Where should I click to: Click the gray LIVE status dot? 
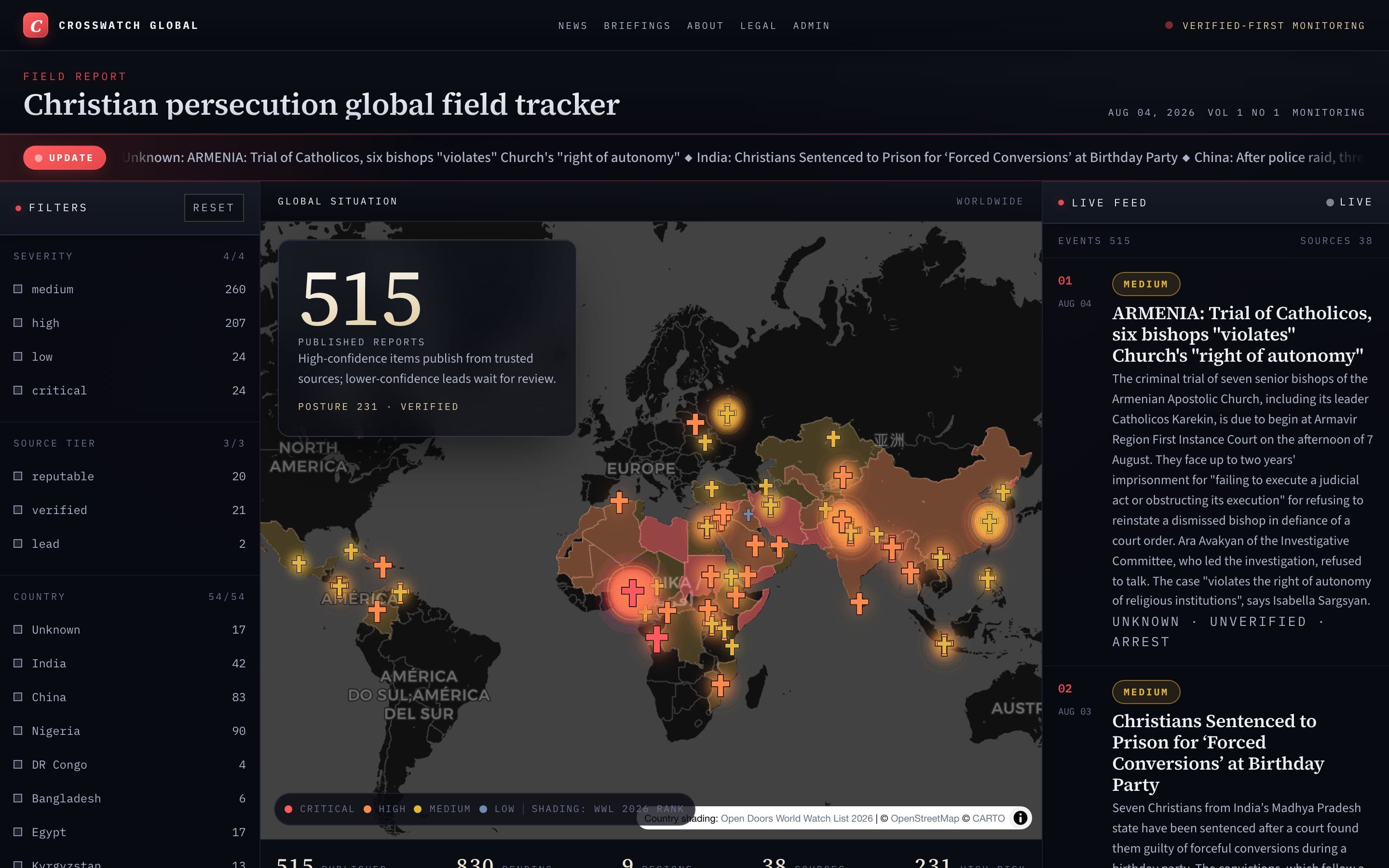click(x=1329, y=202)
